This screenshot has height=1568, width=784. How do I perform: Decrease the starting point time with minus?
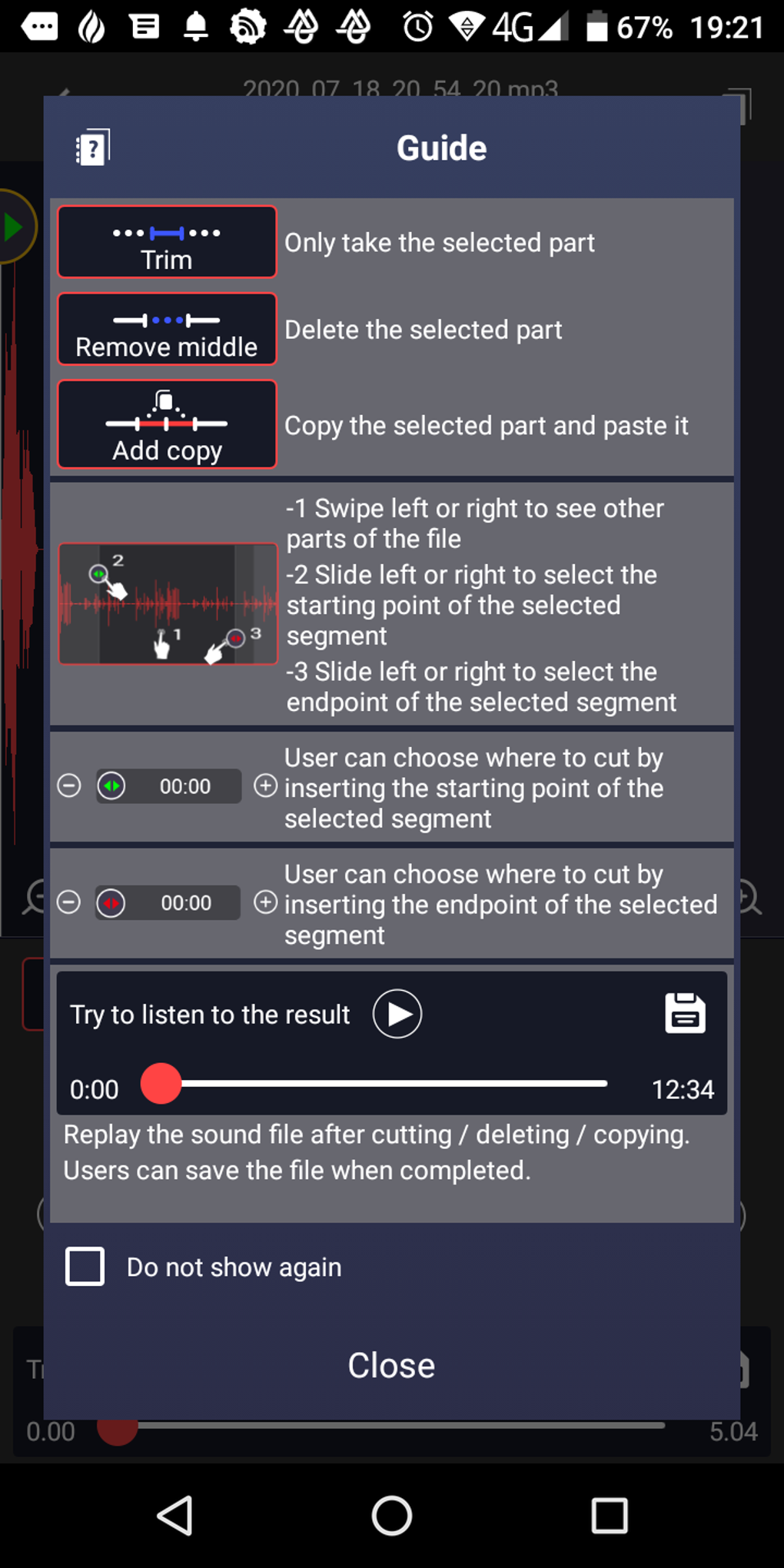69,786
